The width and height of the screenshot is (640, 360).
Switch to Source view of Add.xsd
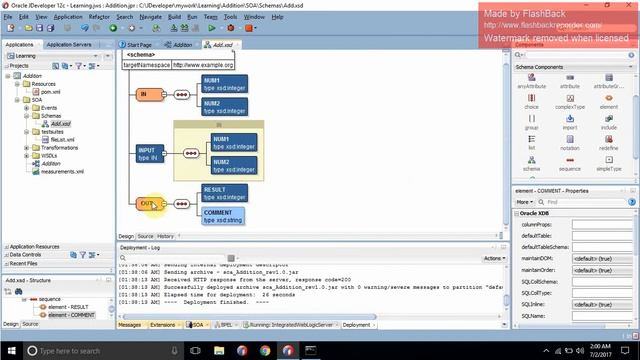[x=145, y=236]
